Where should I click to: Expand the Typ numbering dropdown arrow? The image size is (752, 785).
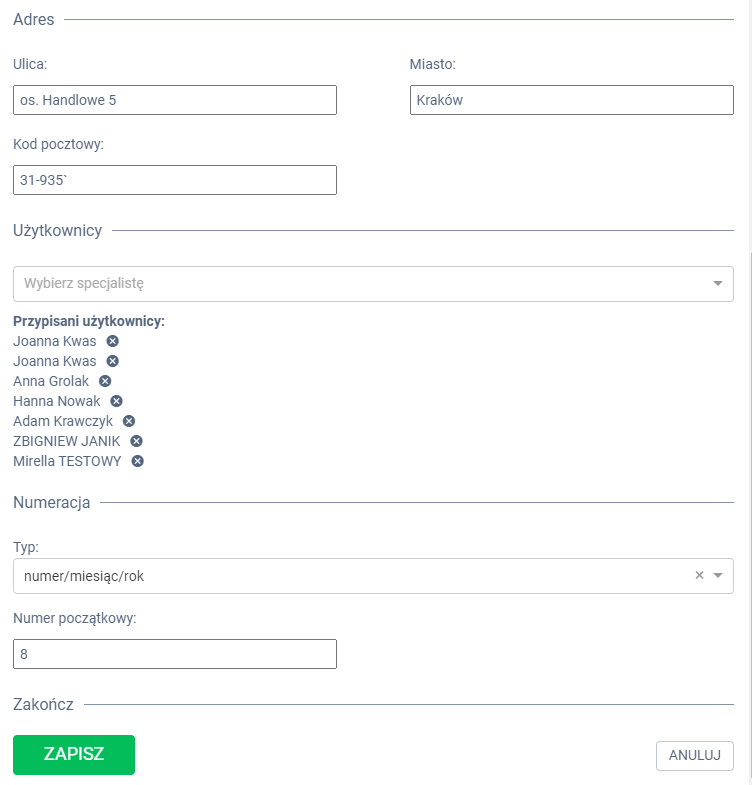(718, 576)
